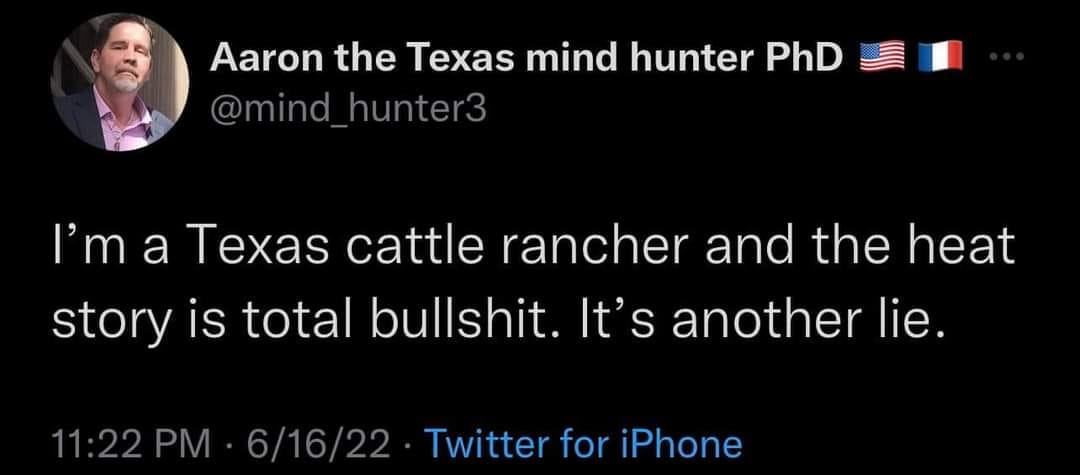The image size is (1080, 475).
Task: Open the "Twitter for iPhone" source link
Action: point(584,443)
